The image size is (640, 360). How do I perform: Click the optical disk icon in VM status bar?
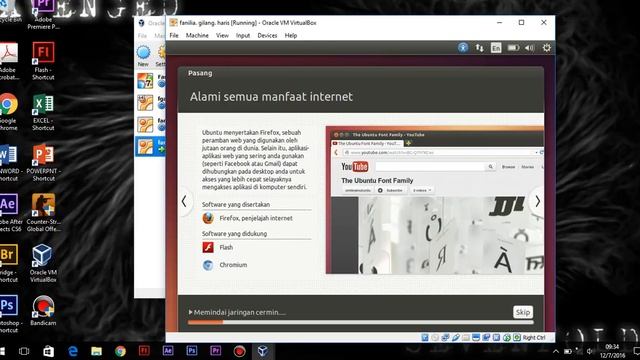(435, 338)
